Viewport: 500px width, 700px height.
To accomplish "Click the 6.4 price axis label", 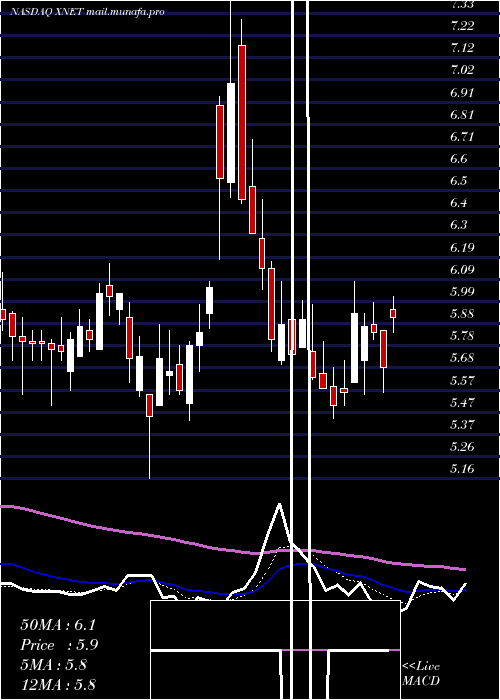I will (459, 203).
